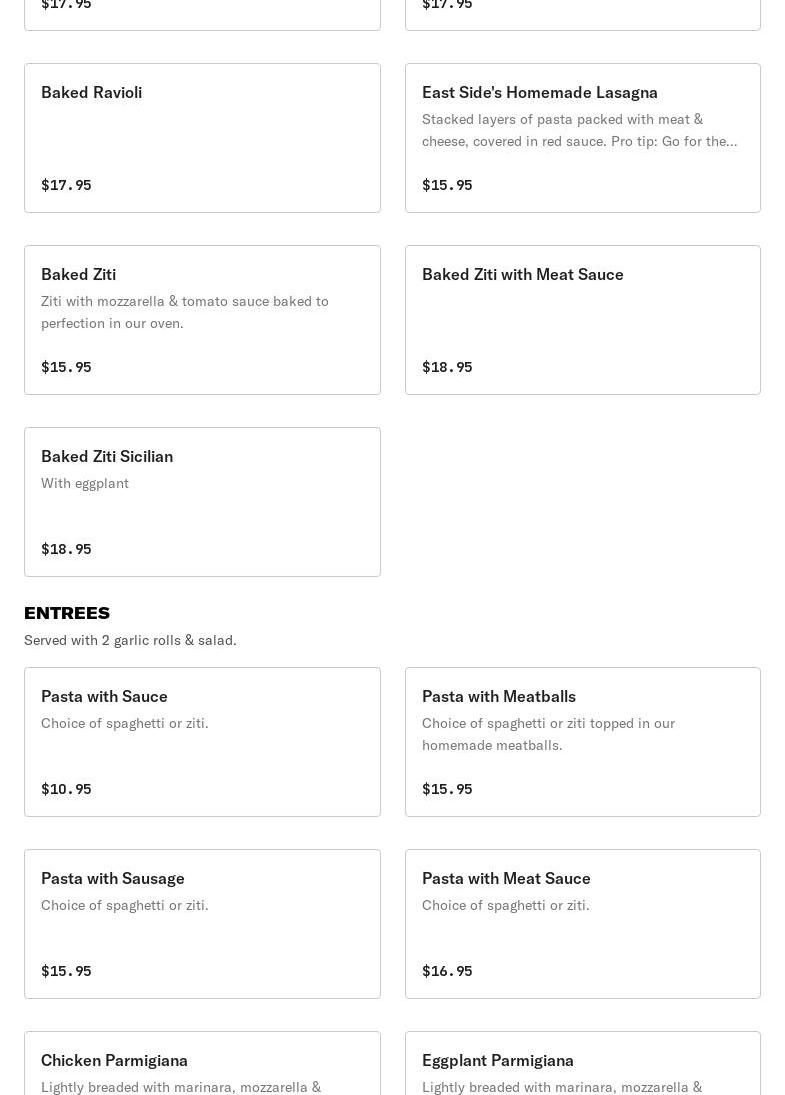
Task: Add Baked Ziti with Meat Sauce
Action: (x=582, y=320)
